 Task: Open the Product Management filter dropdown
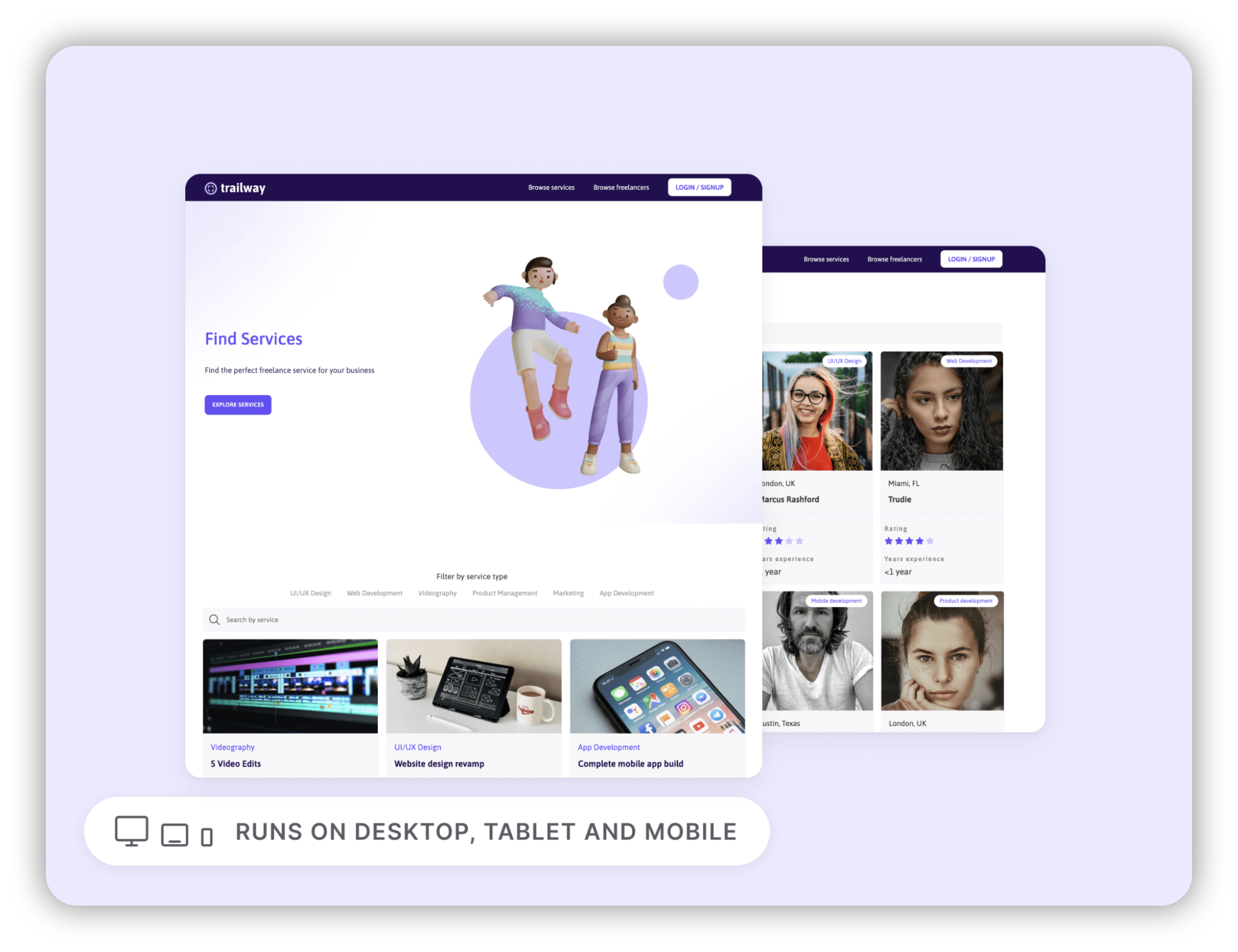[503, 593]
